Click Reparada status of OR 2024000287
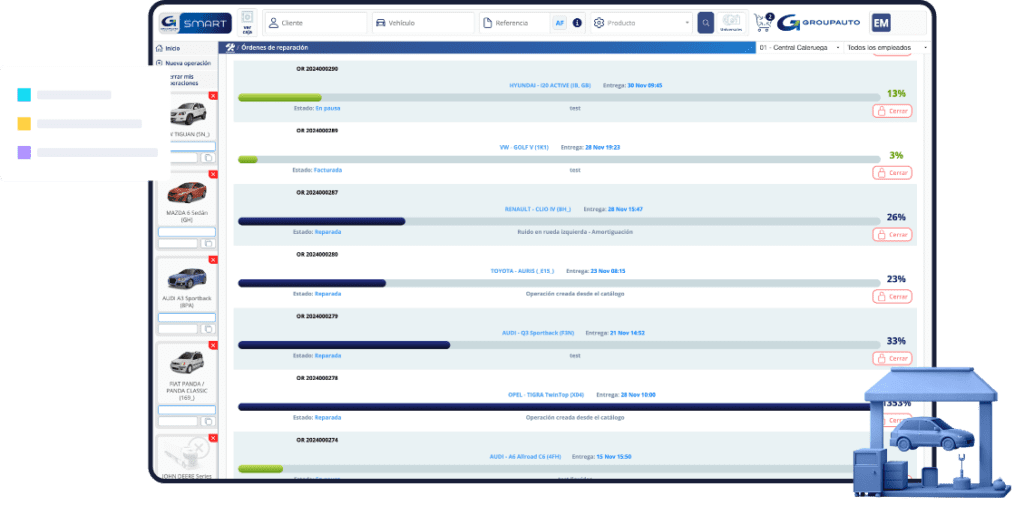The width and height of the screenshot is (1024, 525). pos(328,232)
